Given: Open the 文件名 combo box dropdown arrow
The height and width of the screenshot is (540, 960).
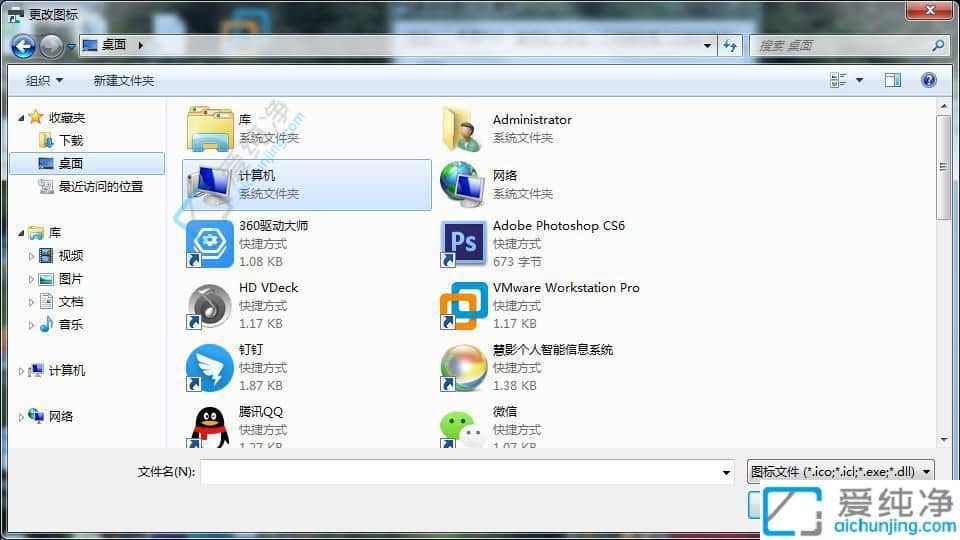Looking at the screenshot, I should point(726,472).
